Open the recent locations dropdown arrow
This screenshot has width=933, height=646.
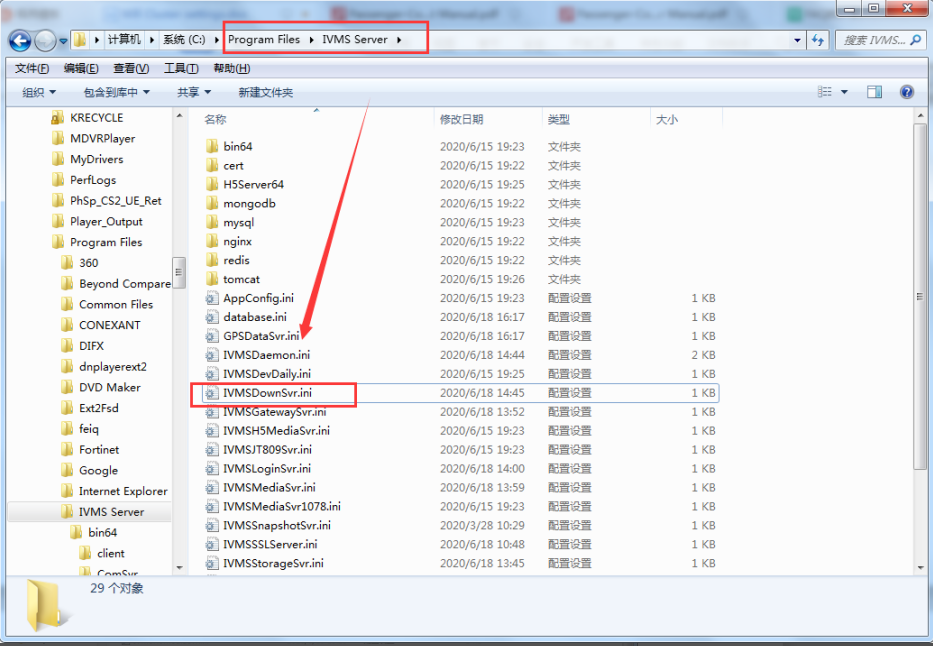pos(63,41)
